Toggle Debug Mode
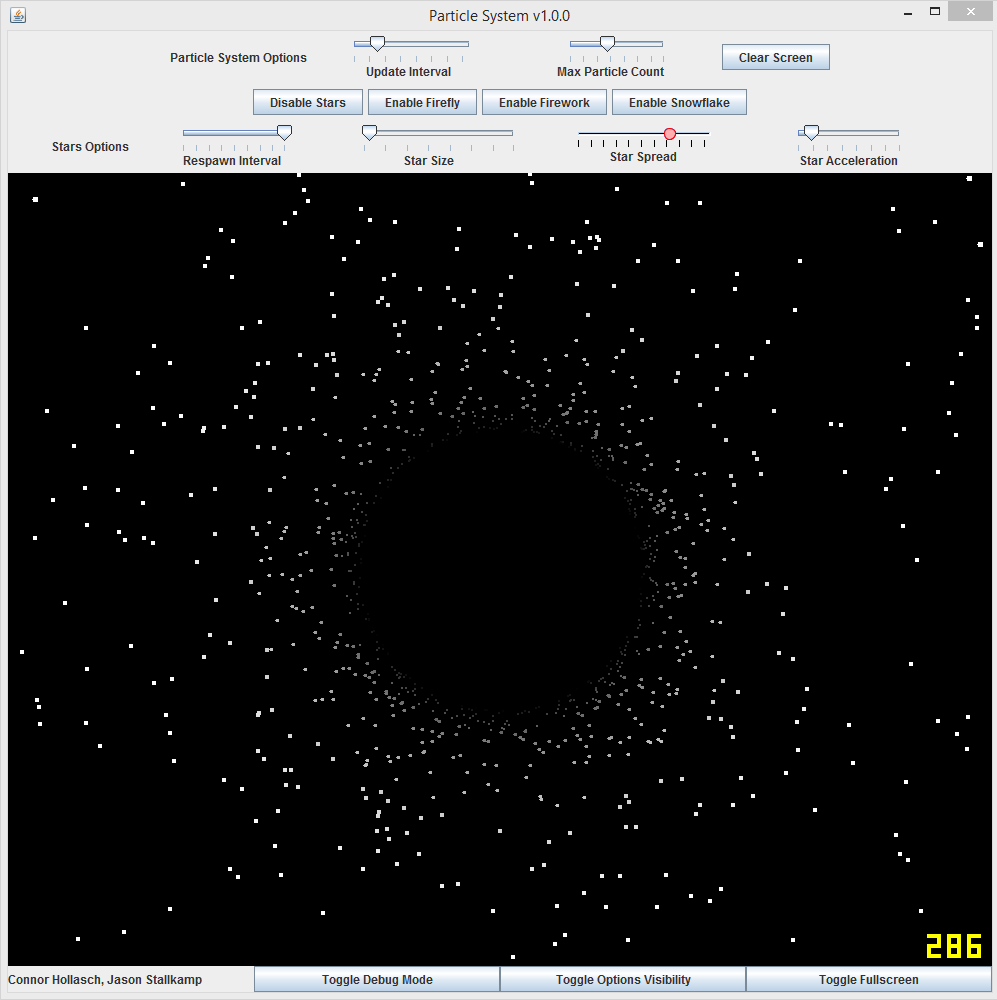 tap(377, 980)
